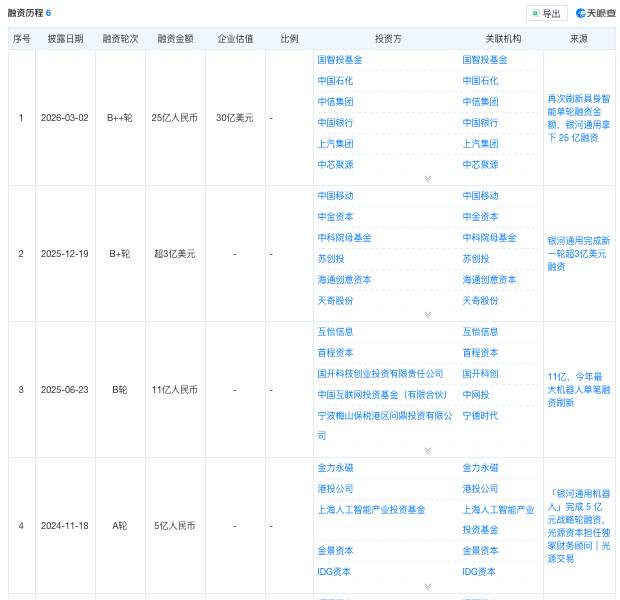The width and height of the screenshot is (620, 600).
Task: Open investor link 互怡信息 in 投资方 column
Action: pyautogui.click(x=335, y=332)
